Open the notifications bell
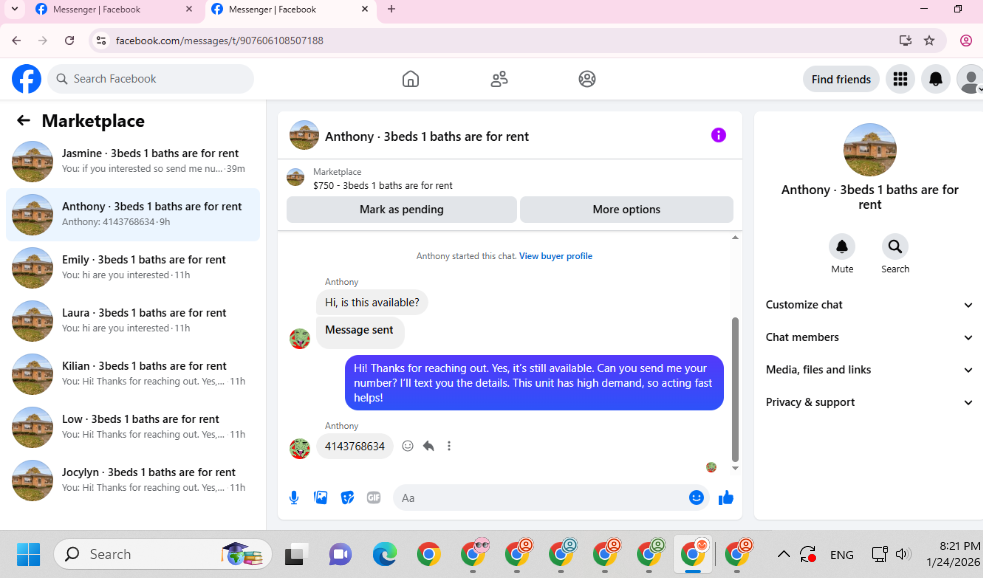The image size is (983, 578). point(935,79)
